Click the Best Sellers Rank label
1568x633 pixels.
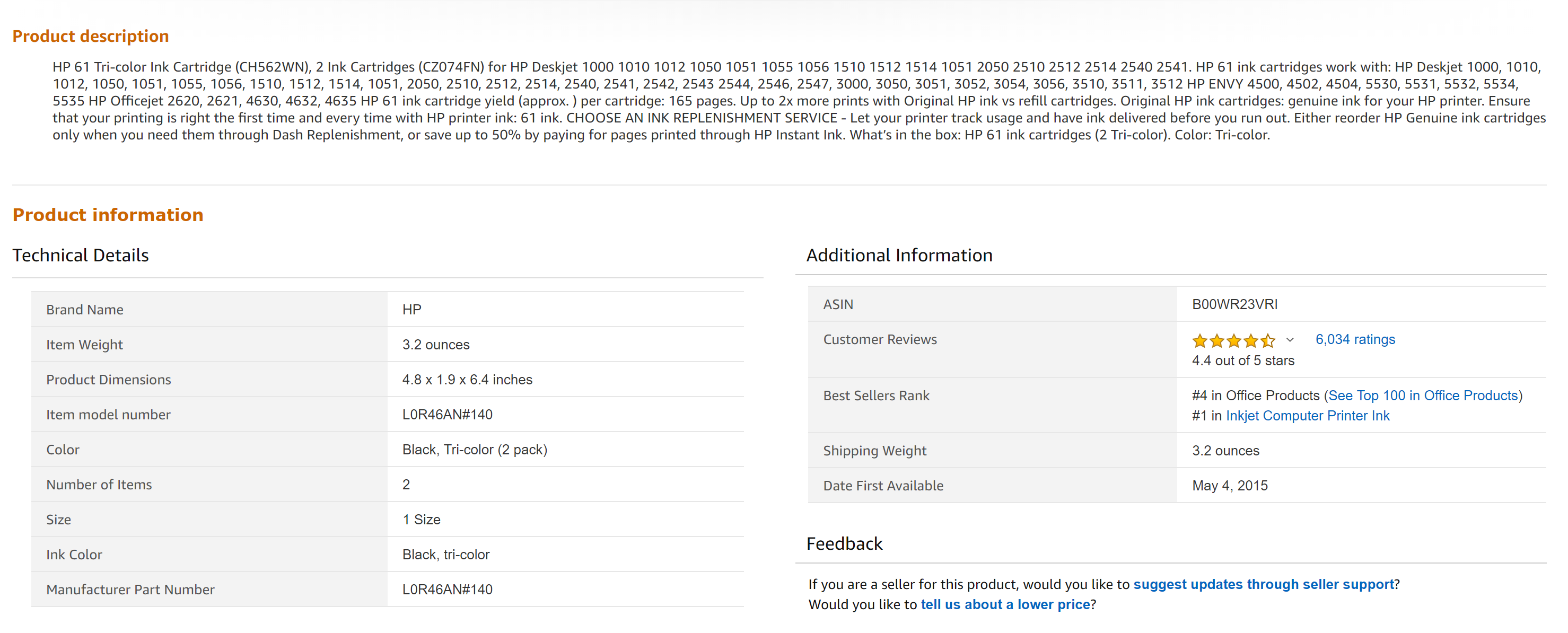876,395
